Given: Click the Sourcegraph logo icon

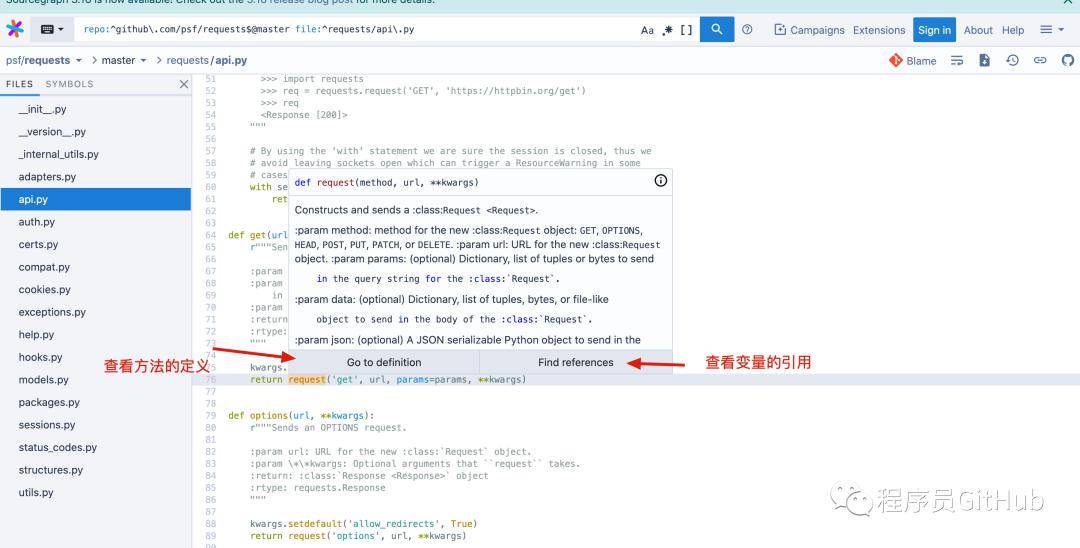Looking at the screenshot, I should (14, 29).
